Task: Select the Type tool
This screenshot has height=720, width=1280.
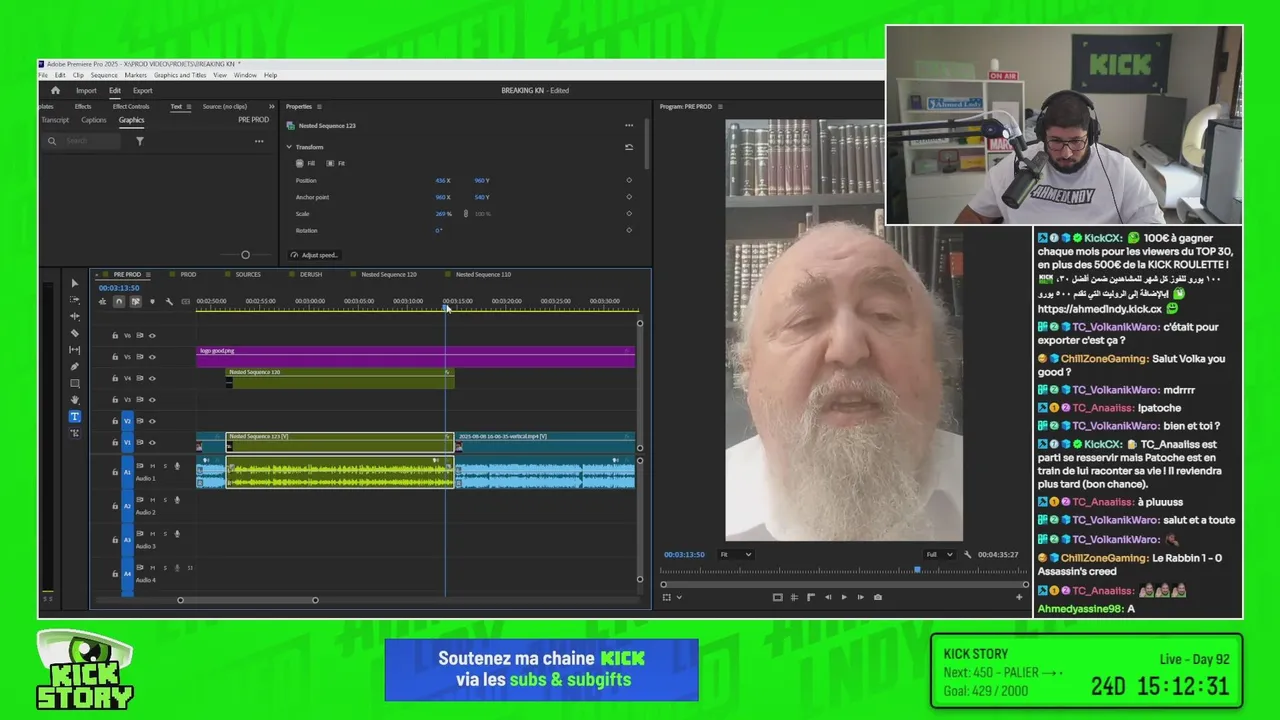Action: pos(75,416)
